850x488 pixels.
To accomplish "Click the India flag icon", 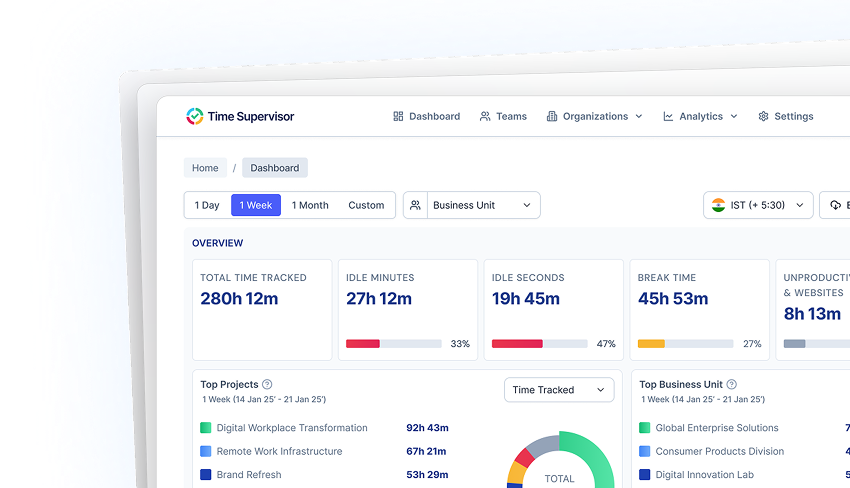I will [718, 205].
